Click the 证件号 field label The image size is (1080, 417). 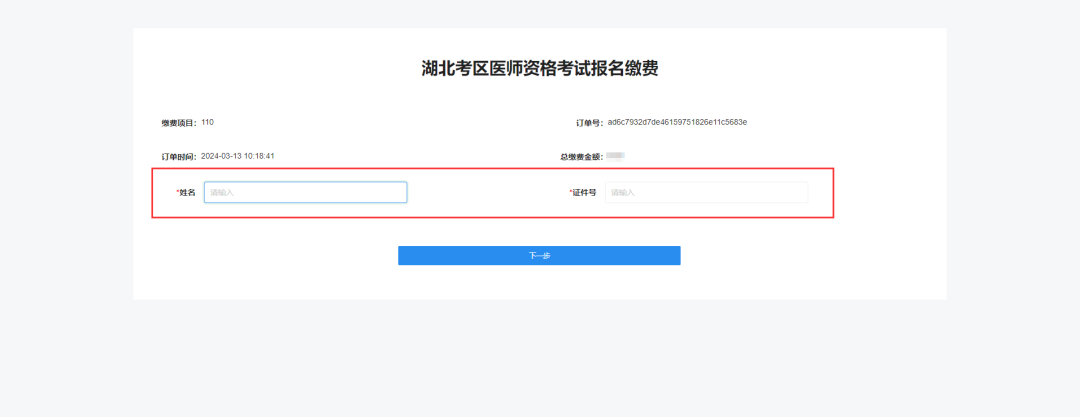pos(585,192)
